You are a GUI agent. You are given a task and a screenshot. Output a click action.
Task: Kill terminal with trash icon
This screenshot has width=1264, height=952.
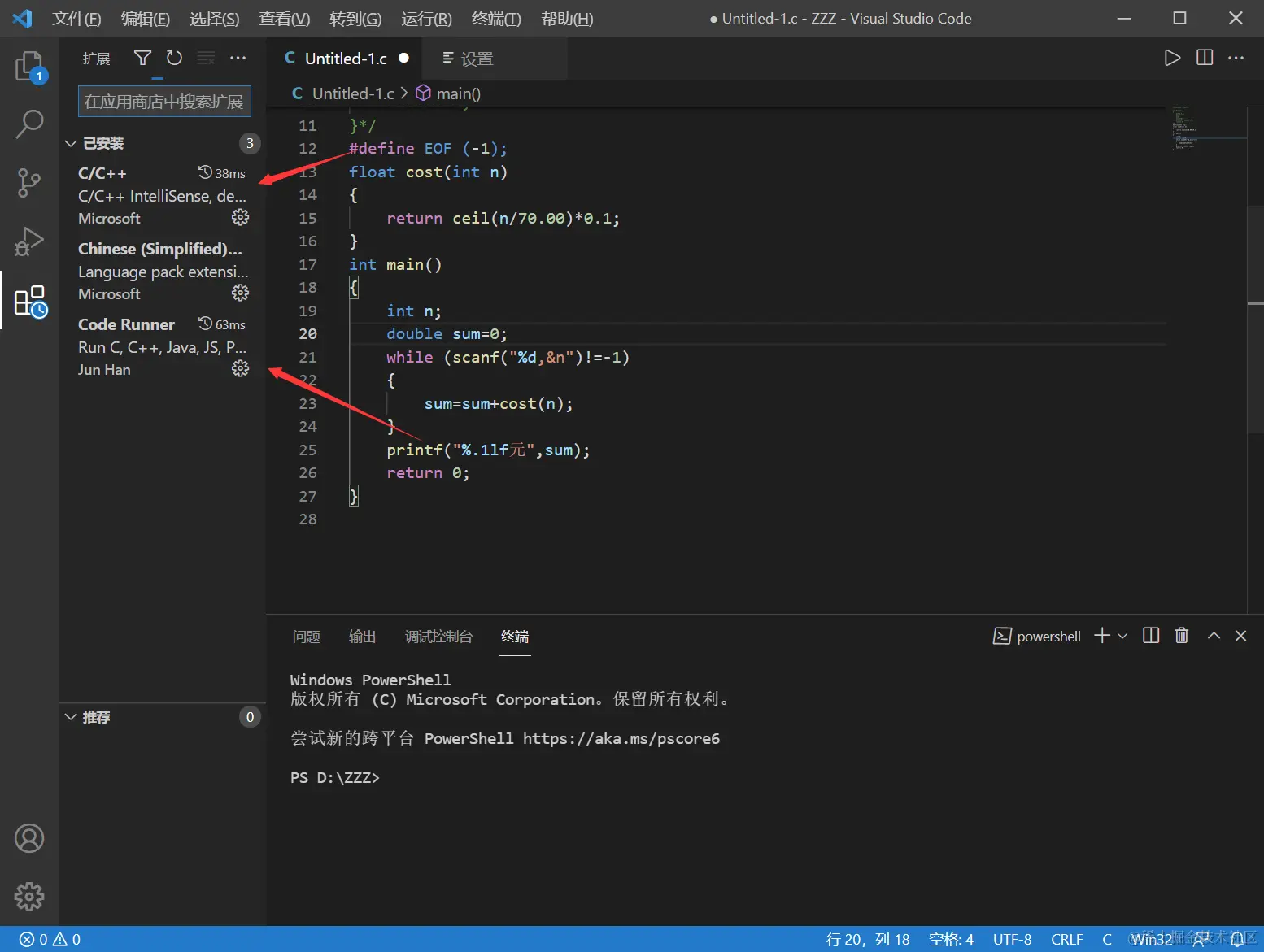click(1182, 636)
